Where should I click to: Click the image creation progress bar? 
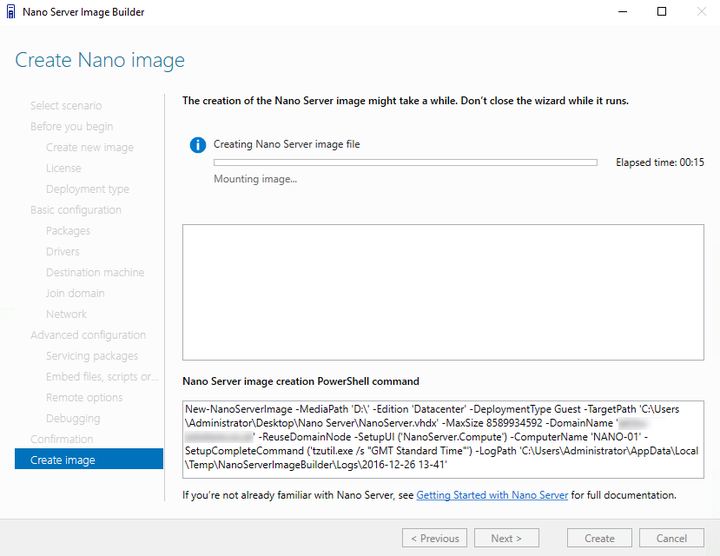(405, 163)
